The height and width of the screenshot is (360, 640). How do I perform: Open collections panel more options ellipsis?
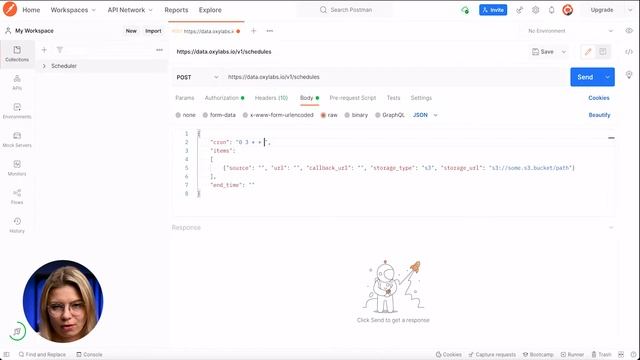[x=159, y=50]
